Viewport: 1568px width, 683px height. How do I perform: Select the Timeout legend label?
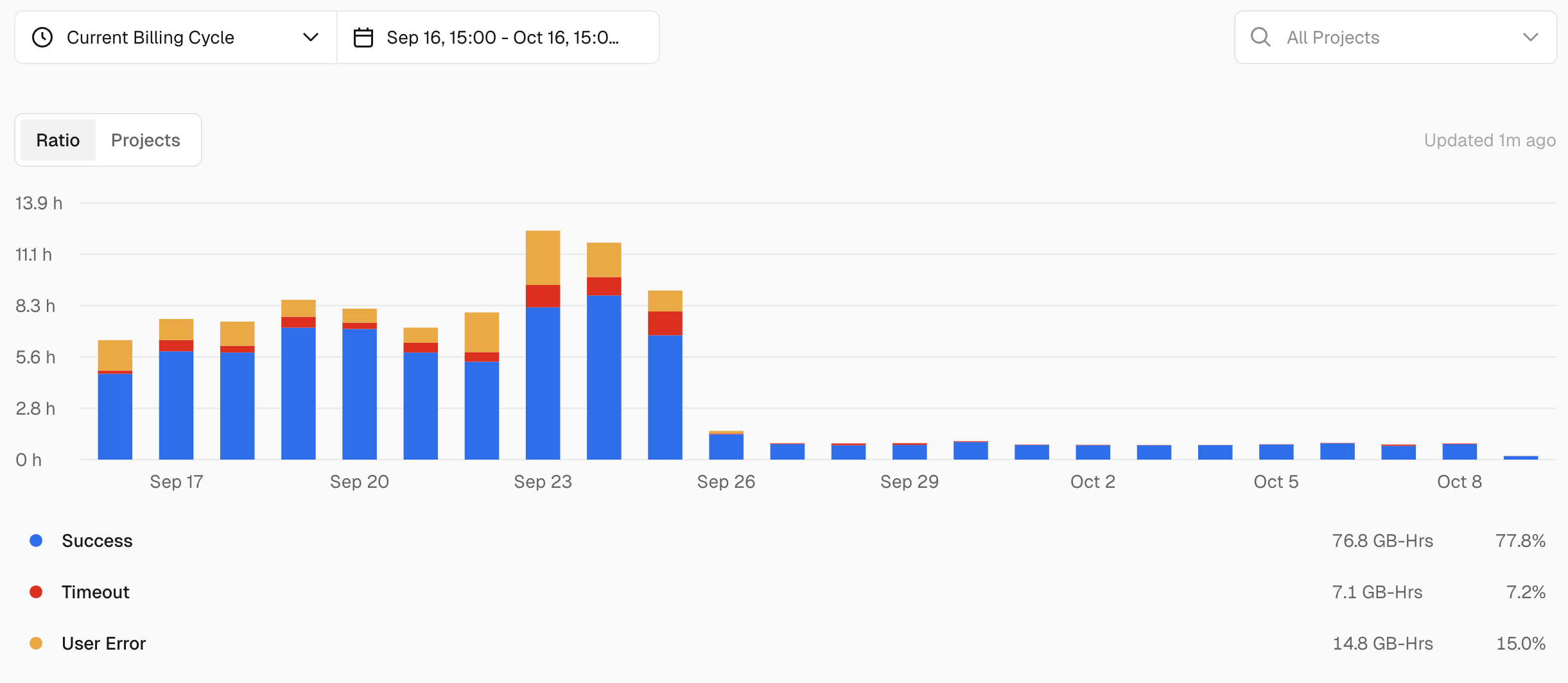click(x=96, y=592)
